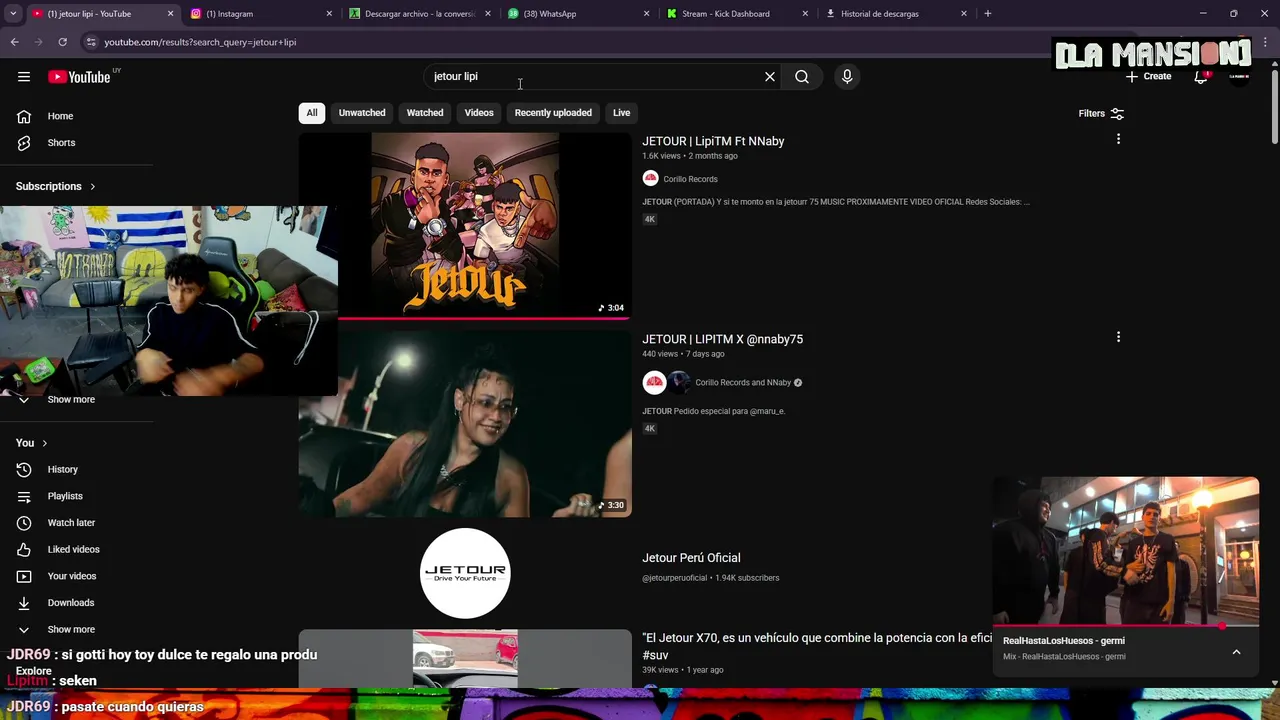This screenshot has height=720, width=1280.
Task: Open thumbnail of woman video 3:30
Action: [x=465, y=424]
